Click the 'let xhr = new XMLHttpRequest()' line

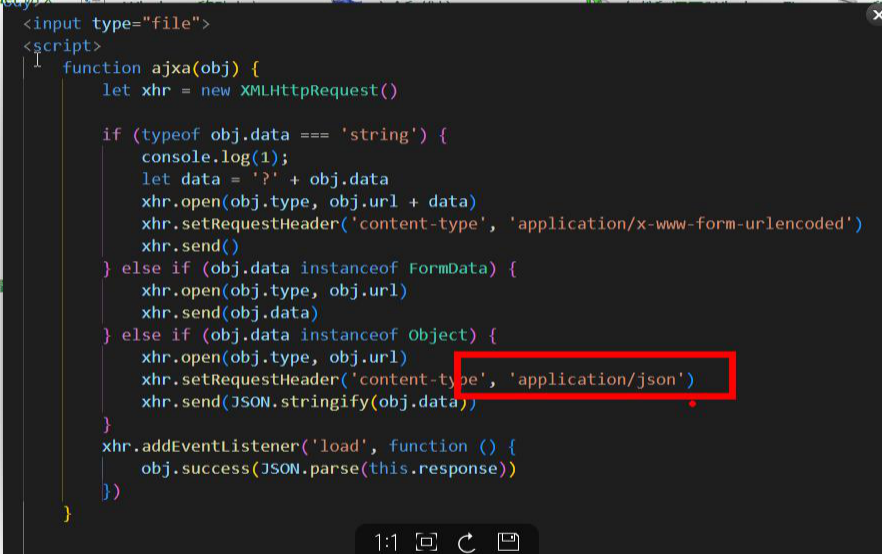[x=250, y=91]
